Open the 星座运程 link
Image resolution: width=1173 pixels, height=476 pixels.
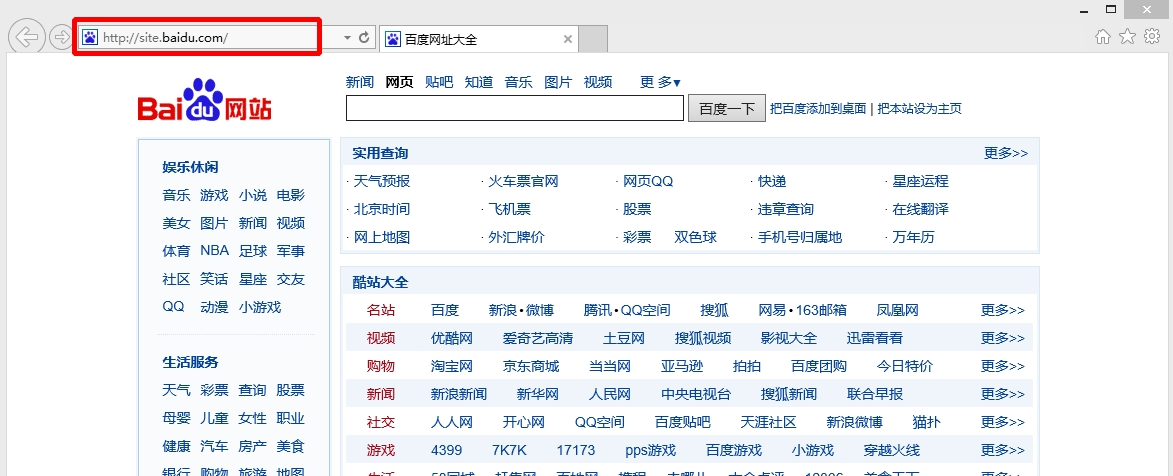(x=920, y=181)
